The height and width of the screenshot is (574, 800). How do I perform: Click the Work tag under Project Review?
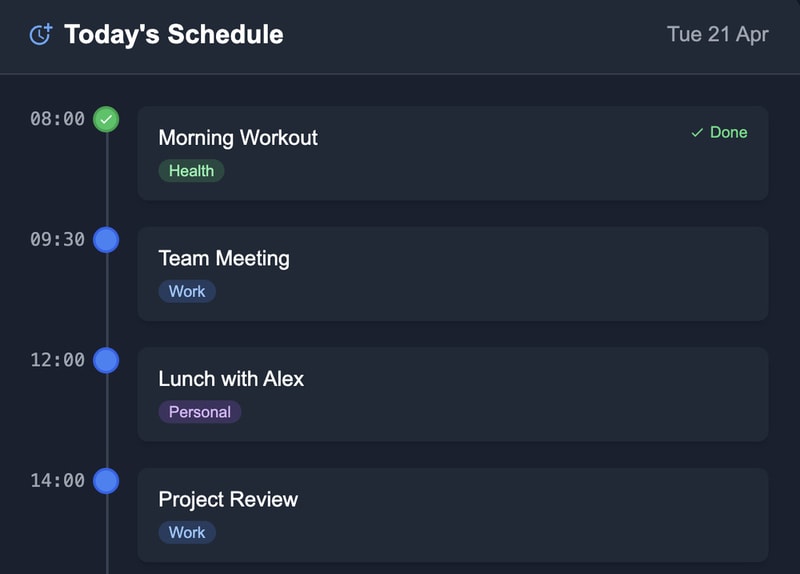[x=187, y=533]
